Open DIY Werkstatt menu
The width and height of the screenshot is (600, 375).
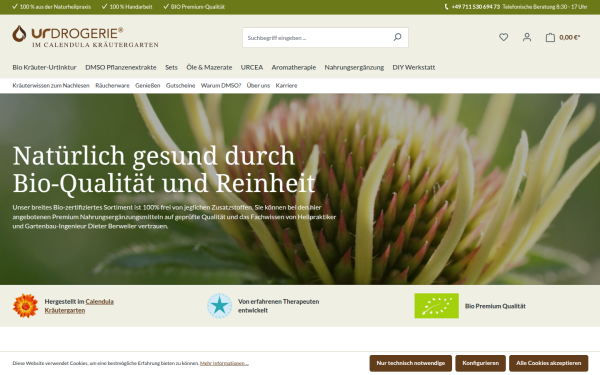coord(414,67)
